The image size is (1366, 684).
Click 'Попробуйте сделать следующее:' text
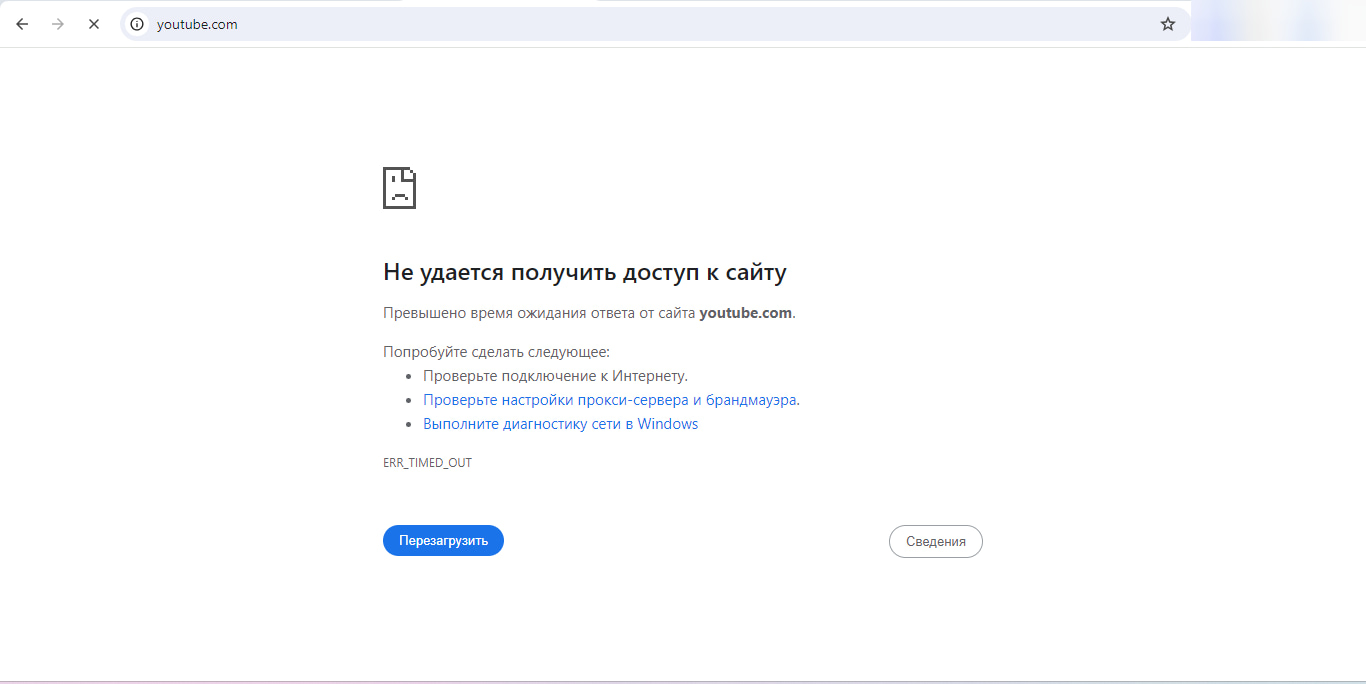tap(496, 352)
